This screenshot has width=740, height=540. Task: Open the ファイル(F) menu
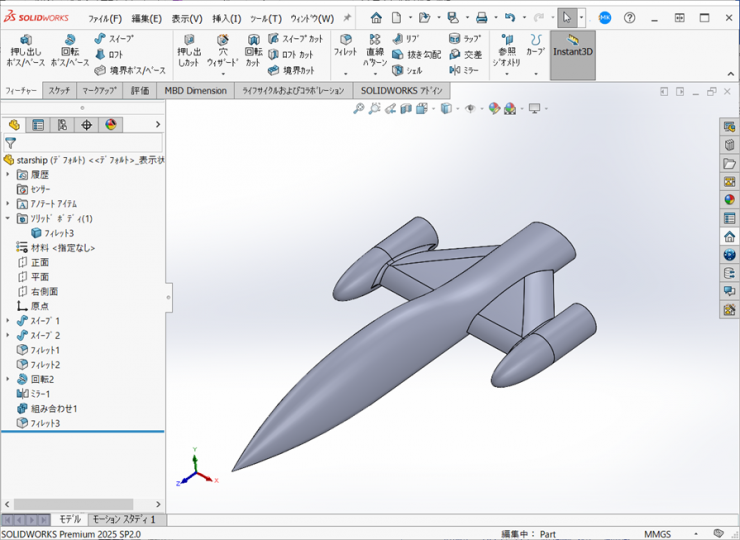click(x=105, y=18)
